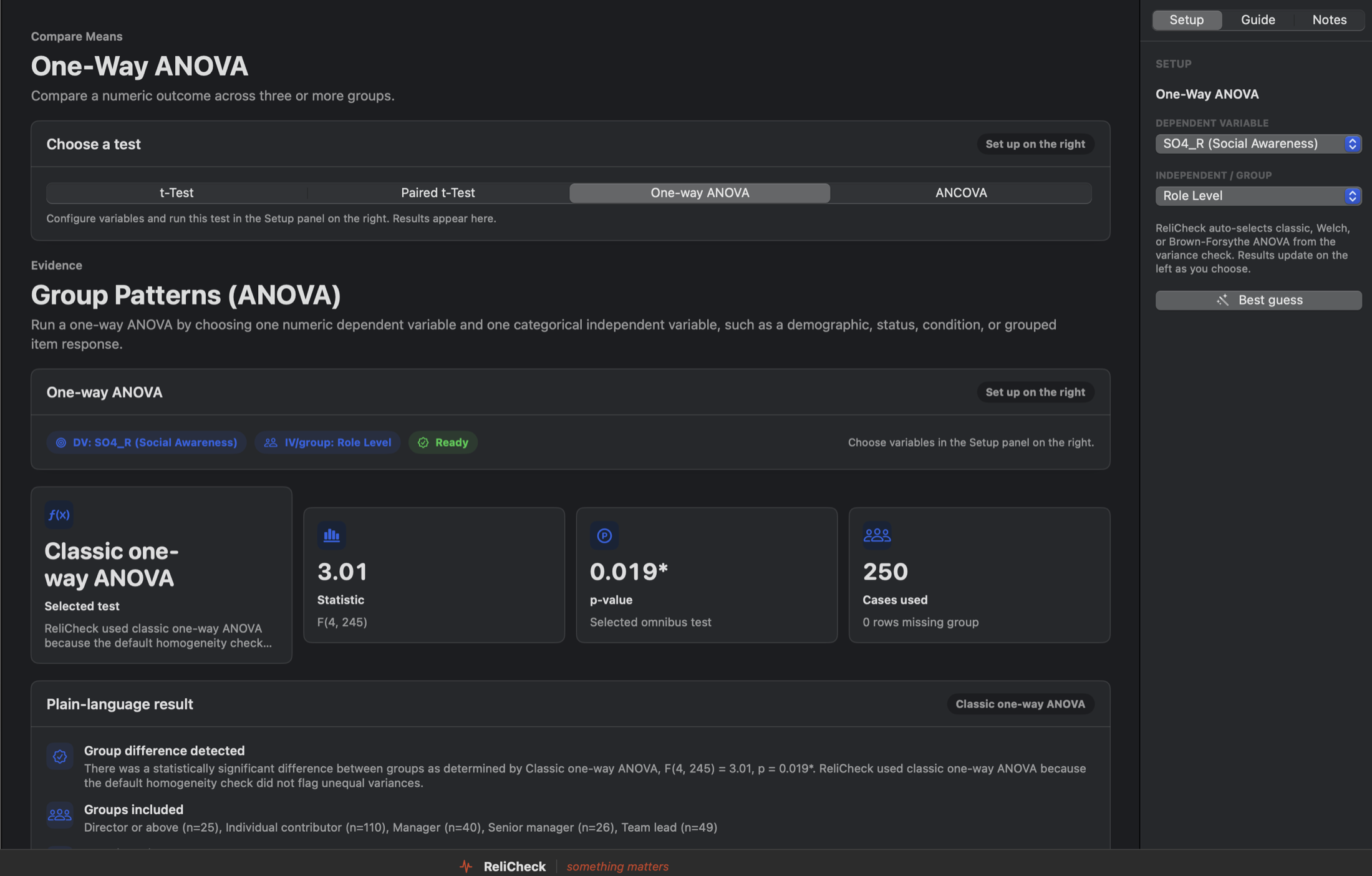The image size is (1372, 876).
Task: Click the 'INDEPENDENT / GROUP' field label
Action: [x=1214, y=176]
